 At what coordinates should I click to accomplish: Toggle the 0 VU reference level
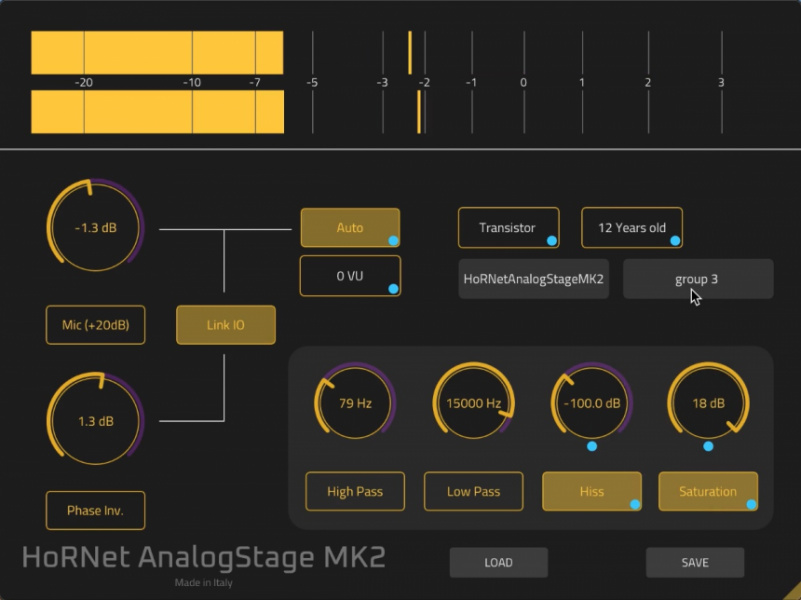point(349,275)
